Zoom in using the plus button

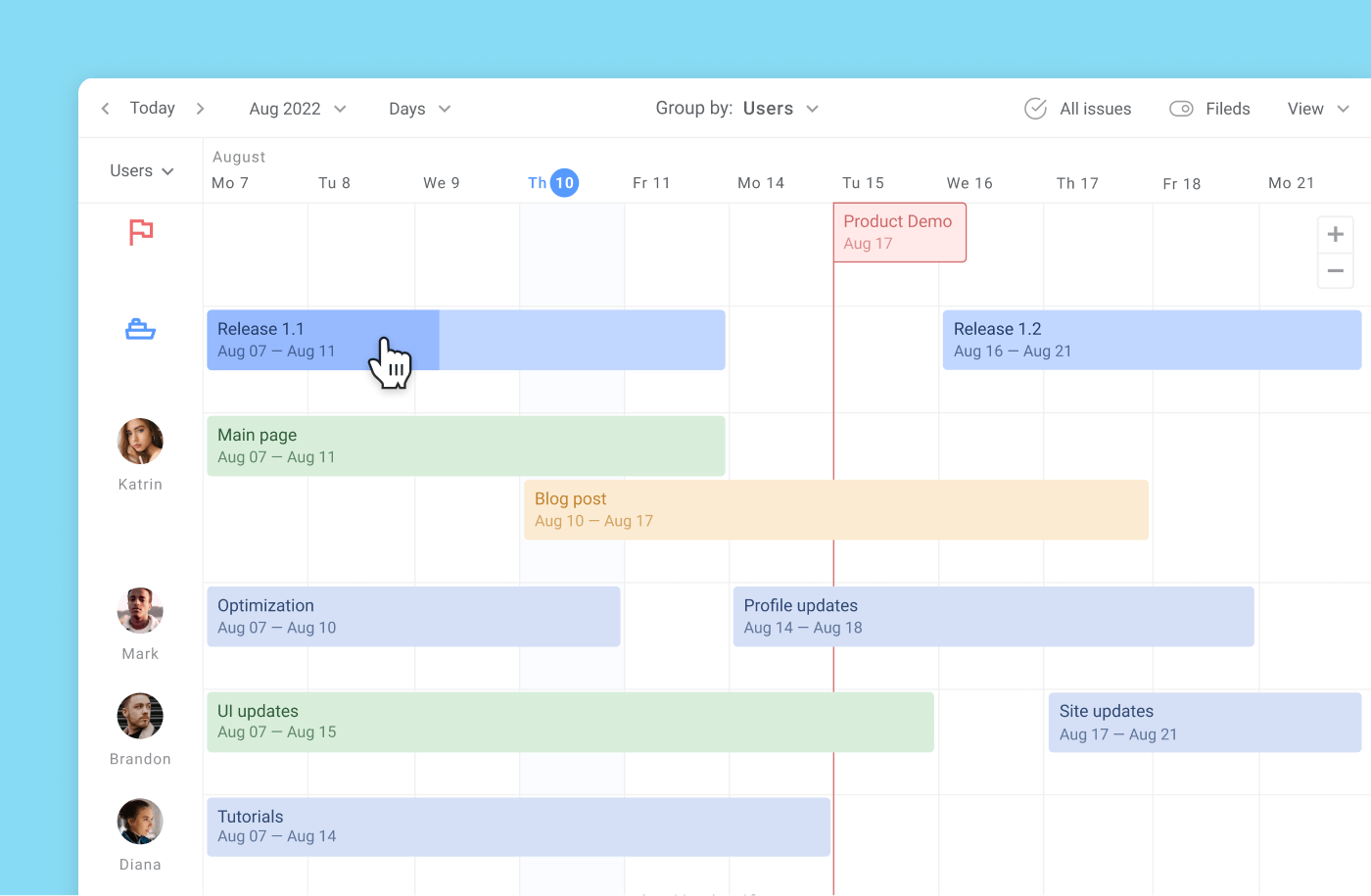[x=1335, y=234]
